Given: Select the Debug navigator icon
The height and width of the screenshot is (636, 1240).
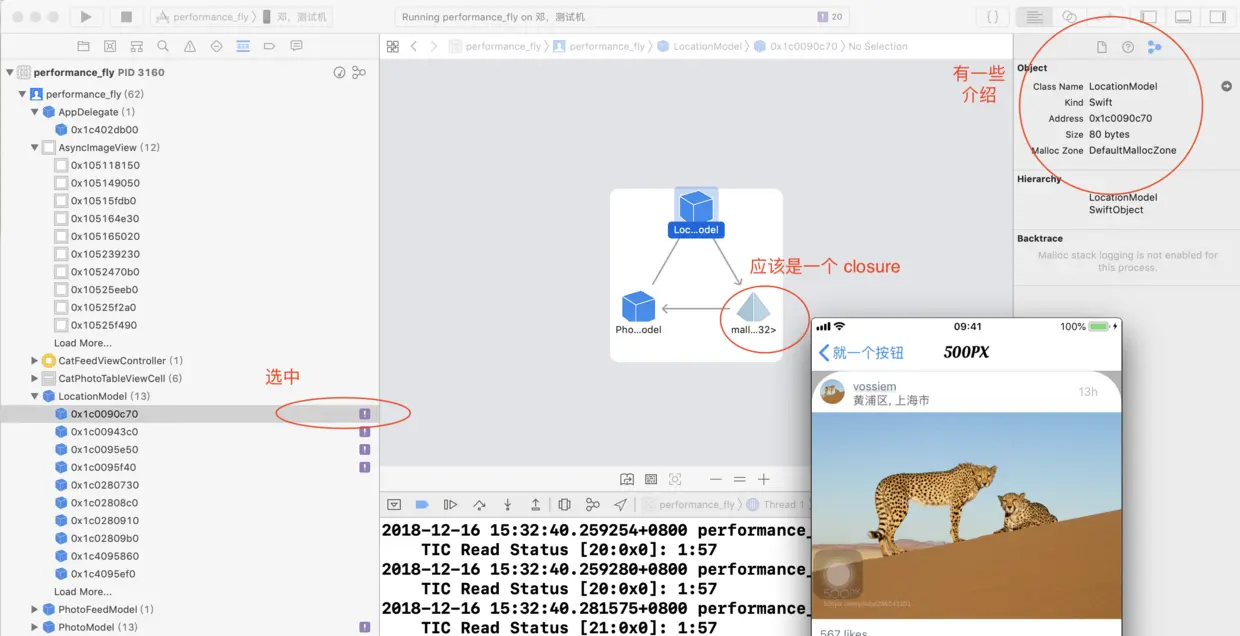Looking at the screenshot, I should 243,46.
